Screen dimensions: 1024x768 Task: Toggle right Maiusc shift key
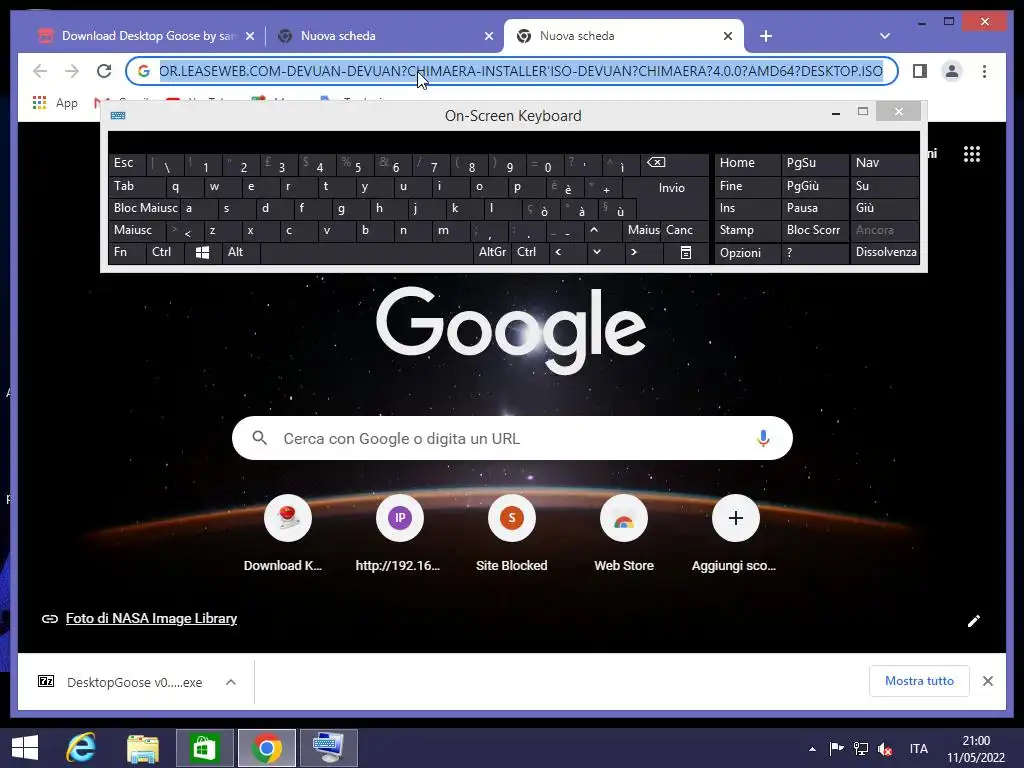coord(643,230)
